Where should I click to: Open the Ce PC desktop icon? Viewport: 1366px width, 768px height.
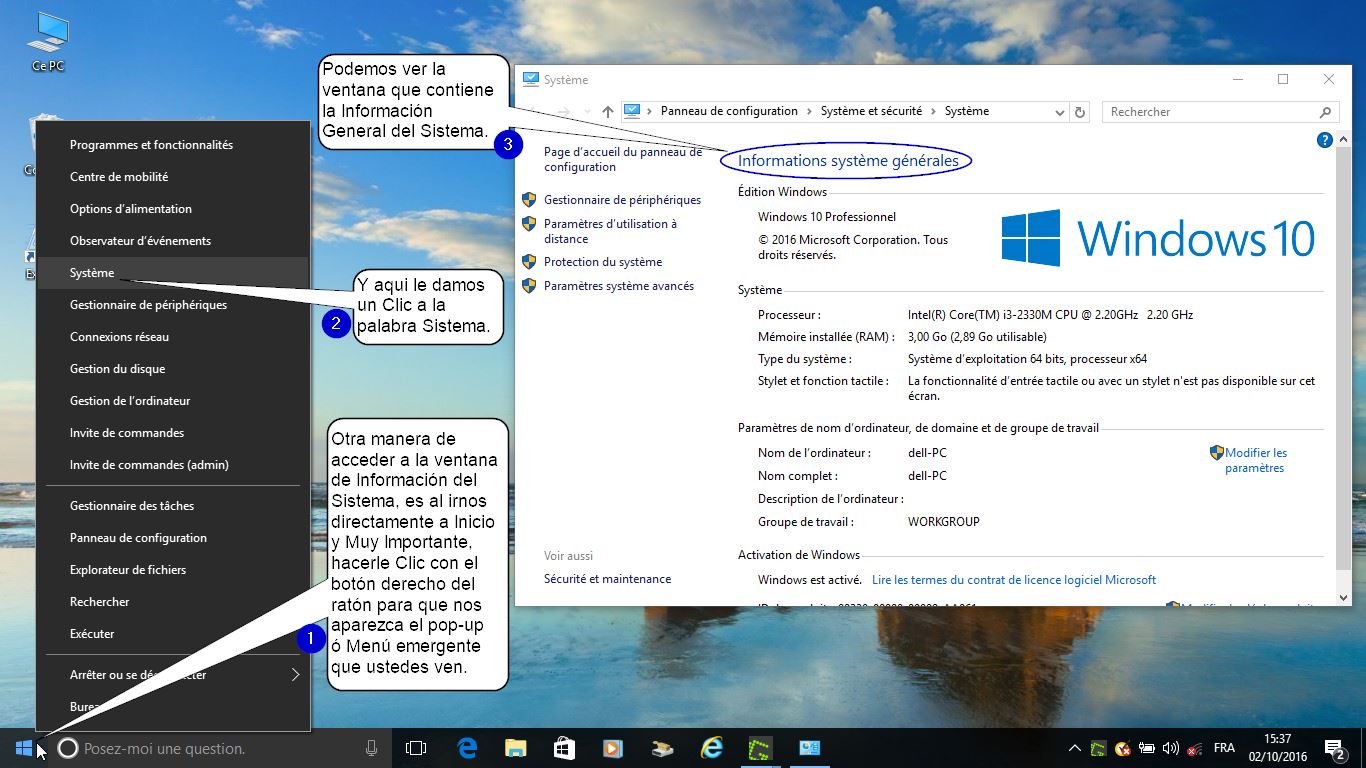(48, 43)
